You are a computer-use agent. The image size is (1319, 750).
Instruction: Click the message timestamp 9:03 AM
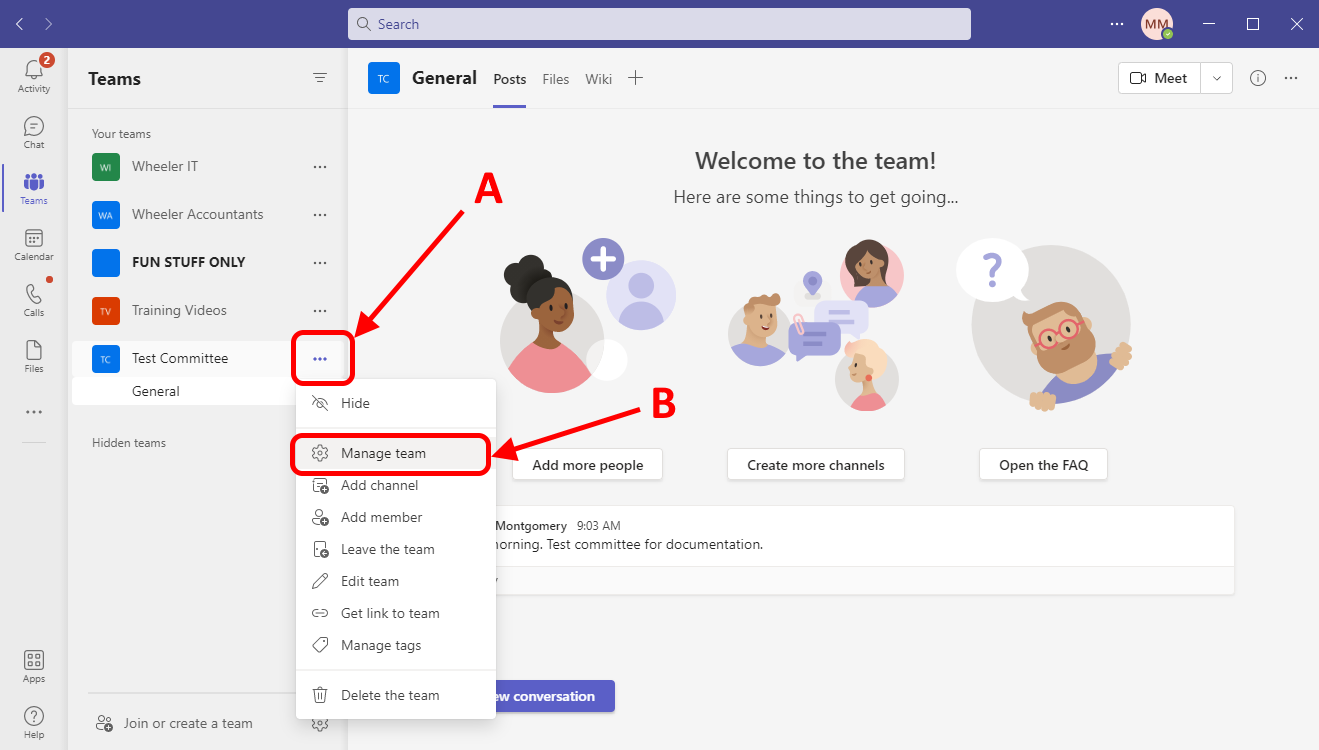[x=598, y=526]
